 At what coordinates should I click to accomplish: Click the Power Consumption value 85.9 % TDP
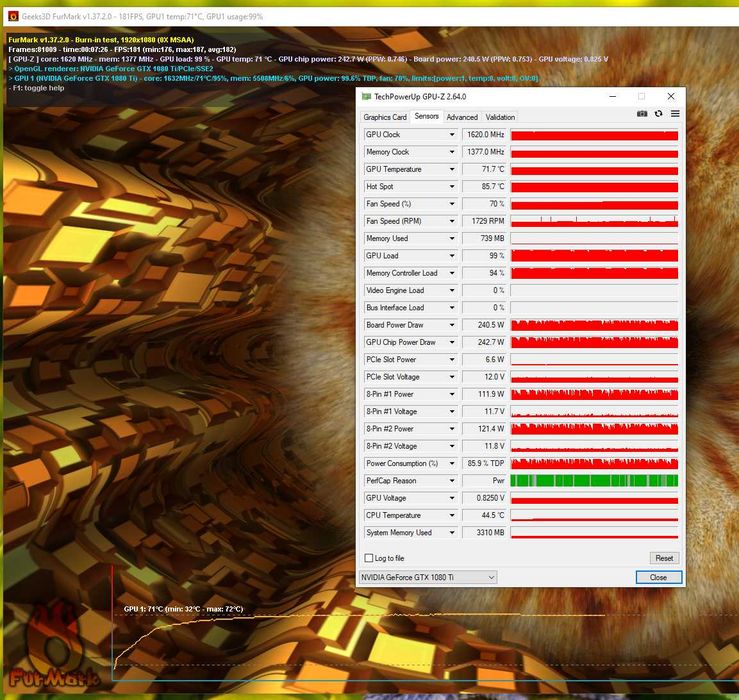coord(484,463)
